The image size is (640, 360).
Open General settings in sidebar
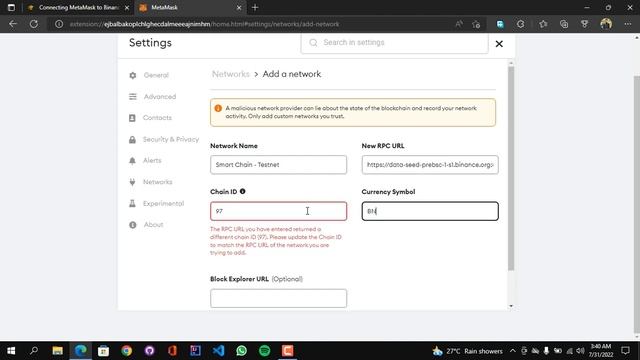pos(156,75)
